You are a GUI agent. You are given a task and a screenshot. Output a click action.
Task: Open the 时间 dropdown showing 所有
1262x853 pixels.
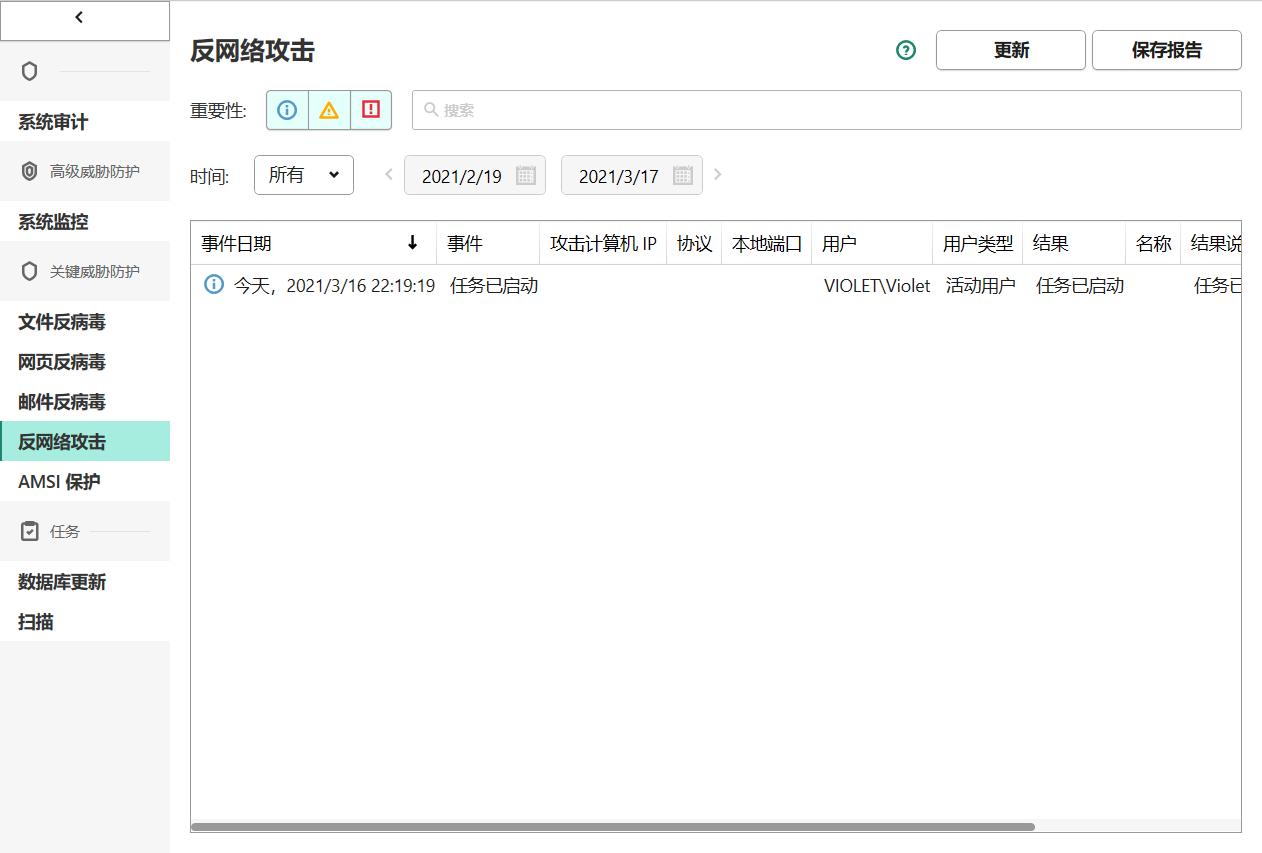pos(303,175)
